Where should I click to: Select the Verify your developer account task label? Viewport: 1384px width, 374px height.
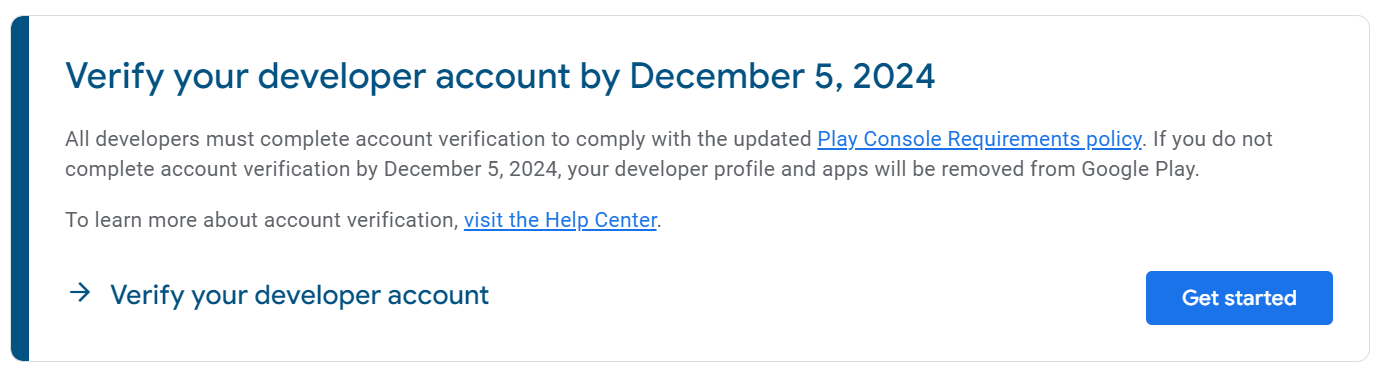299,295
